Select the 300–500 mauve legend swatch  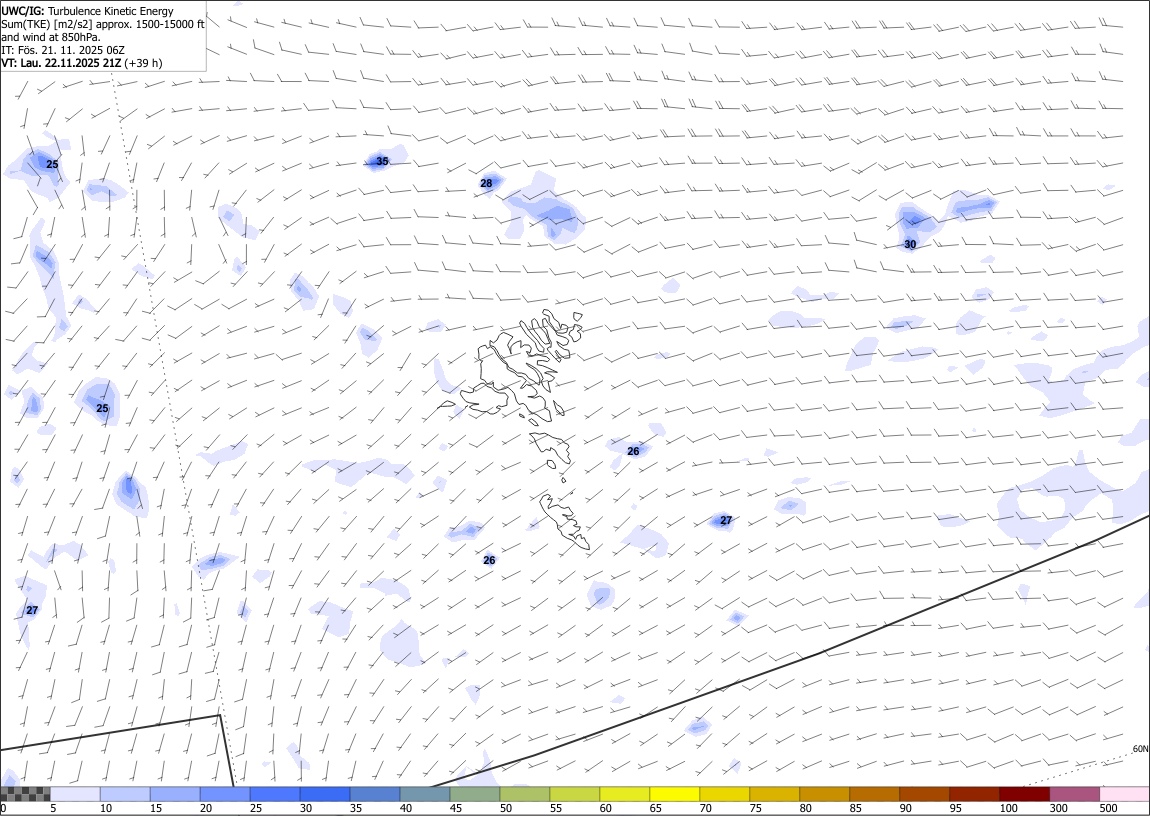click(x=1074, y=794)
